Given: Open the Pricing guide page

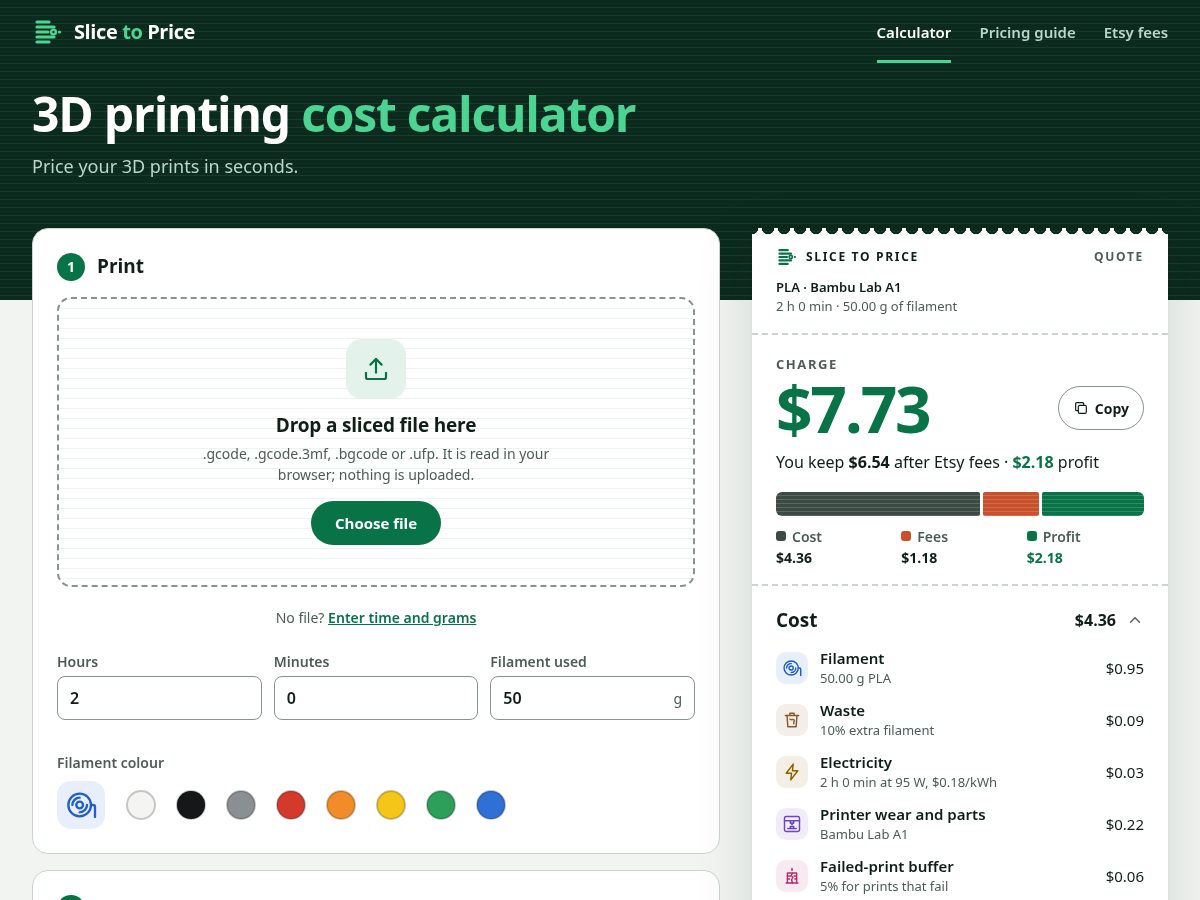Looking at the screenshot, I should 1028,33.
